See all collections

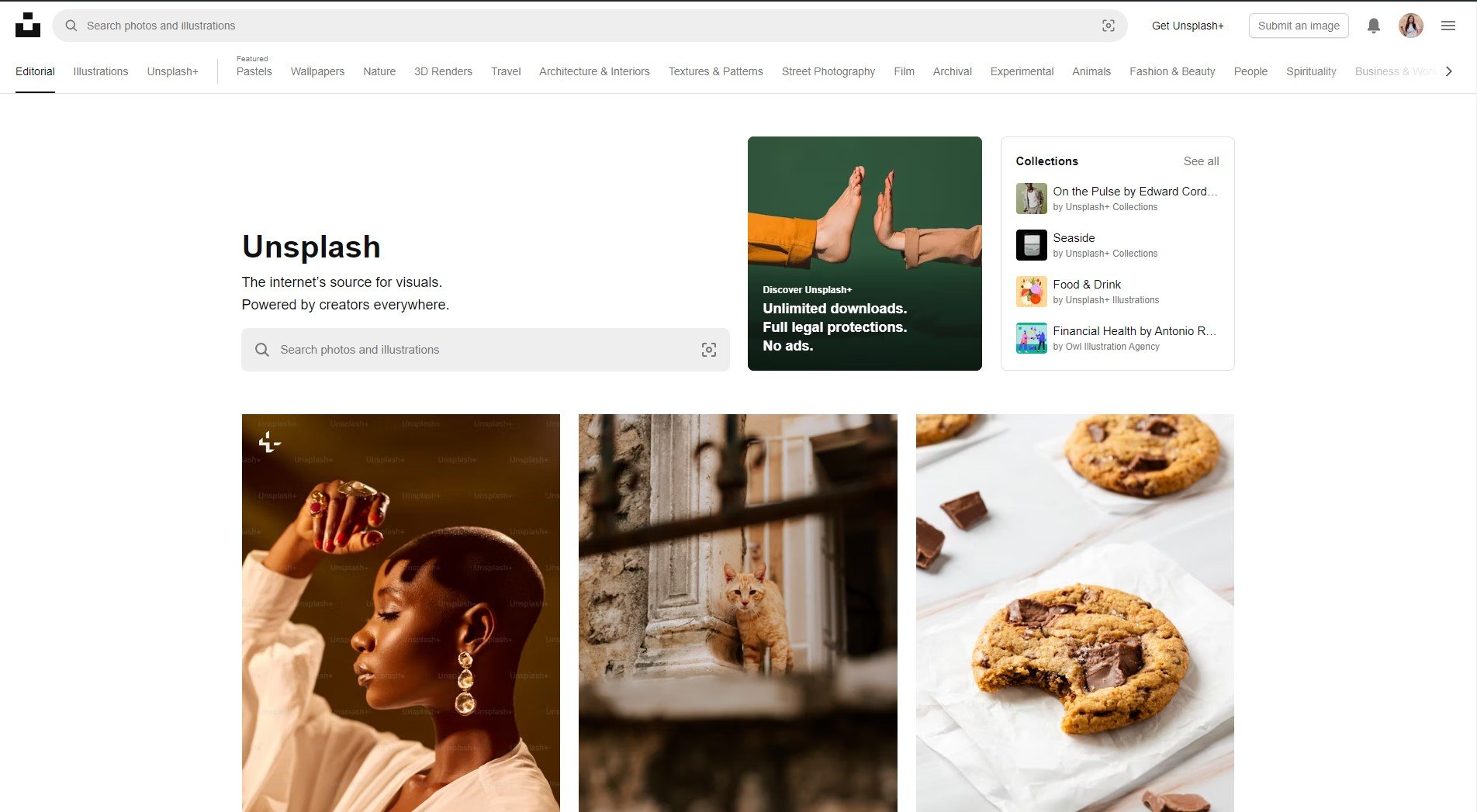tap(1201, 161)
